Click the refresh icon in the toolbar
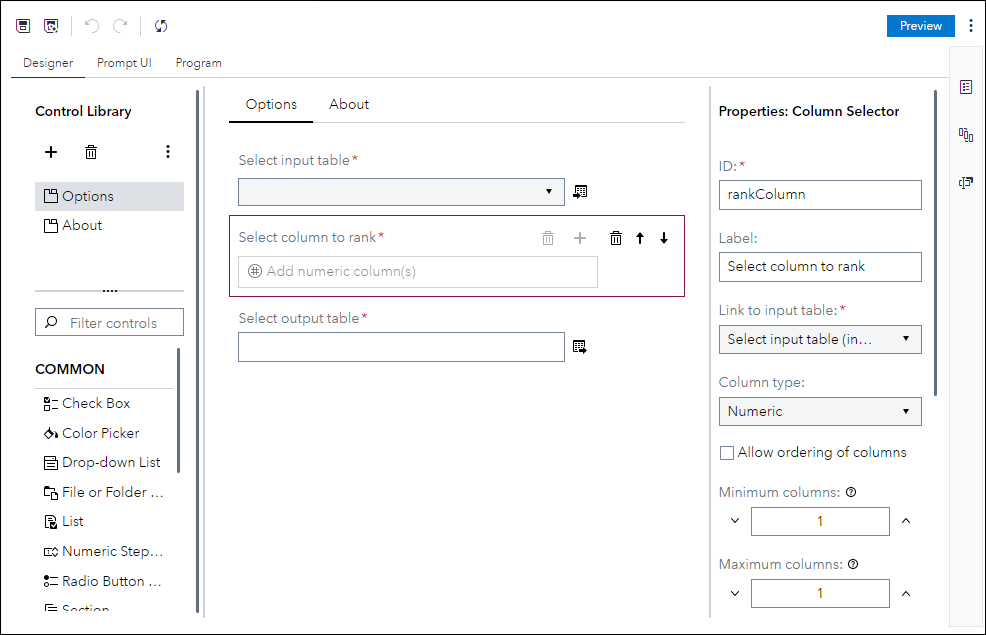 pos(161,26)
